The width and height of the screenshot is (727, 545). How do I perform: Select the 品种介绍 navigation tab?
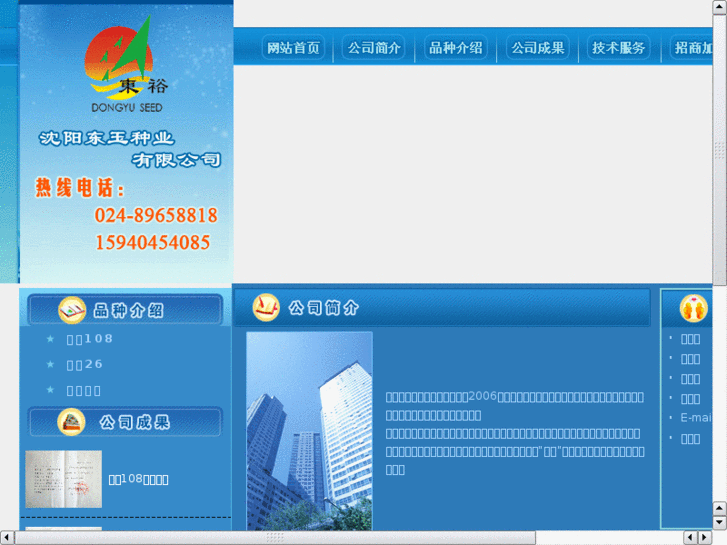(455, 47)
